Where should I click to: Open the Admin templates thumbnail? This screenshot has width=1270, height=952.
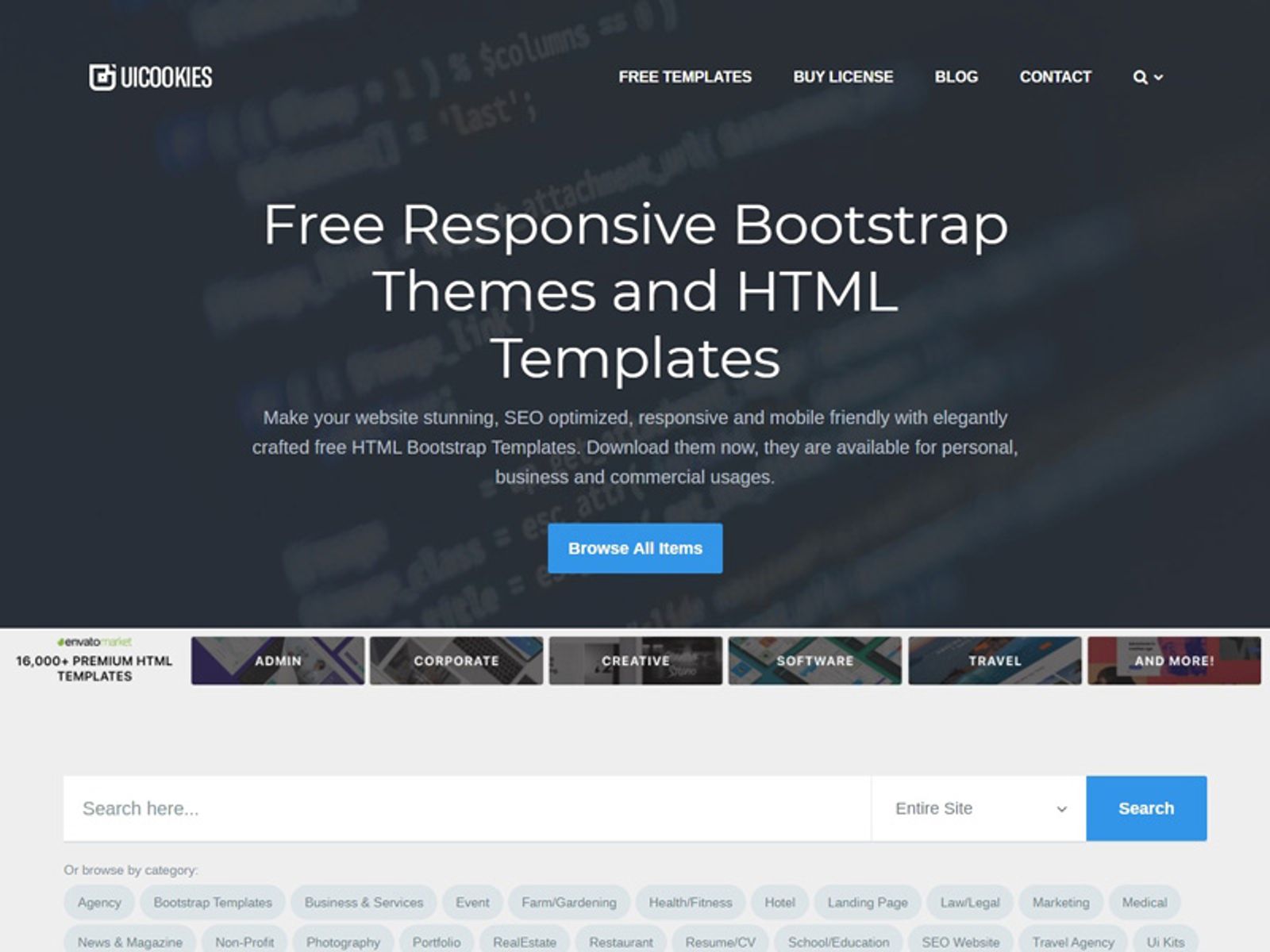click(278, 660)
